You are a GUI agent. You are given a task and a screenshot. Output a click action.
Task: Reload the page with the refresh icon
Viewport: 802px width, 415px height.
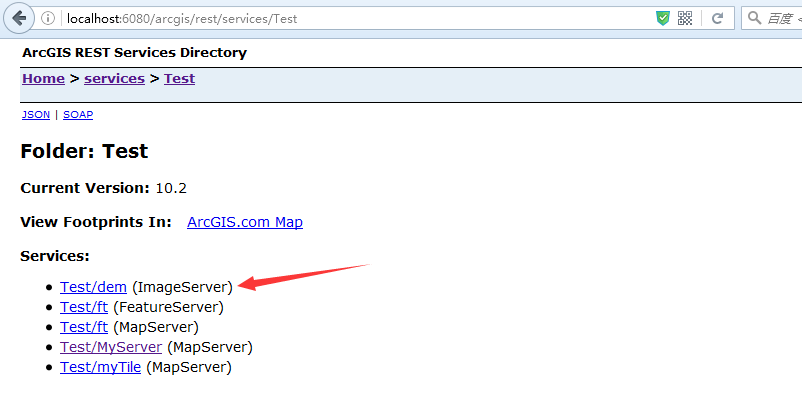pyautogui.click(x=718, y=18)
